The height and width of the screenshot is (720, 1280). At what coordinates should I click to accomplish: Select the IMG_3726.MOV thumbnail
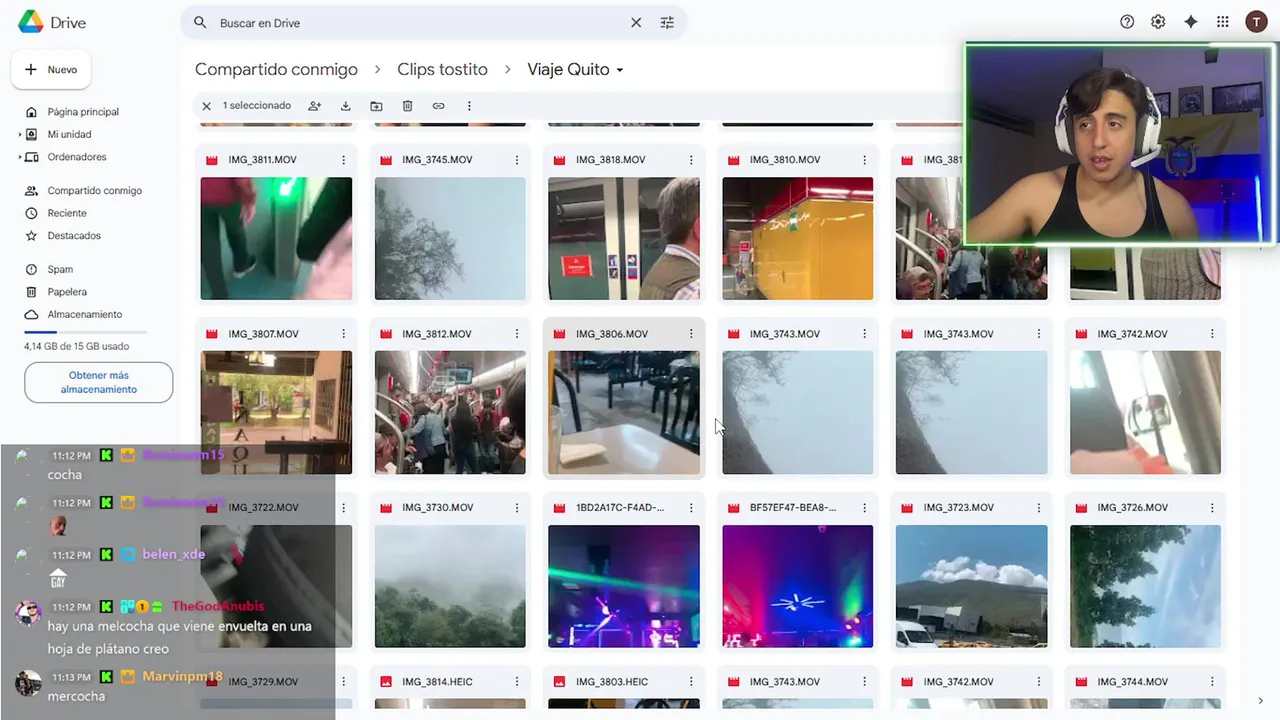1145,586
